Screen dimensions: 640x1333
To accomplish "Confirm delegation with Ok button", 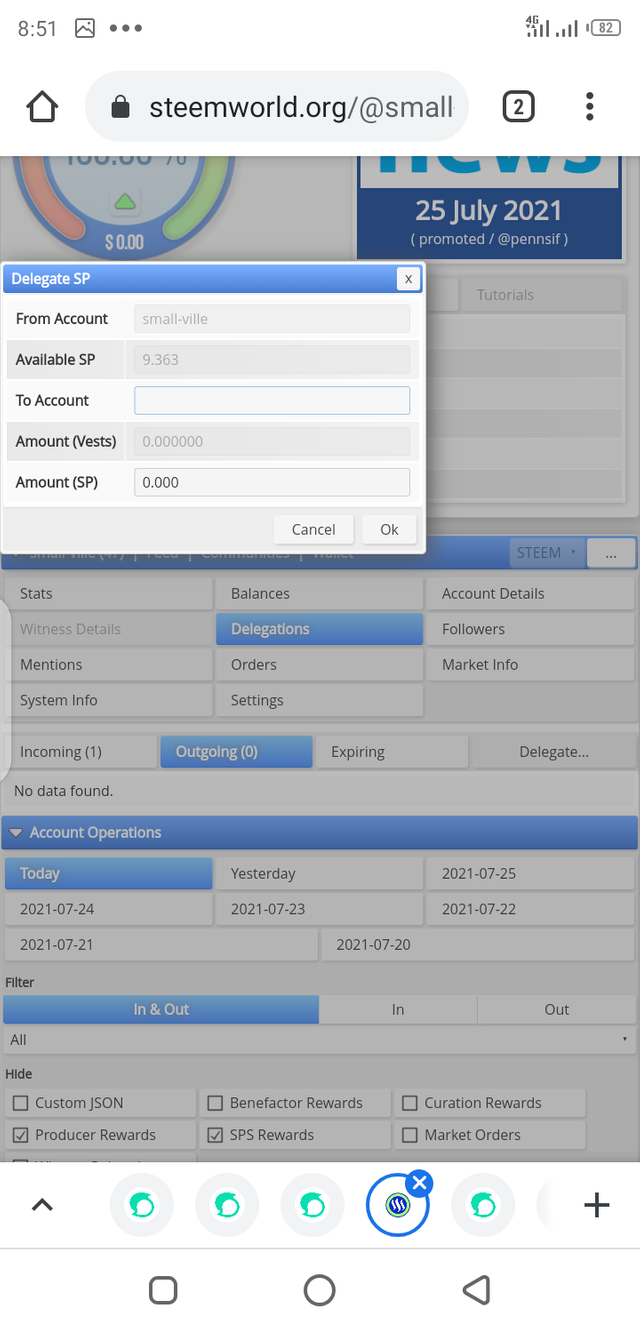I will (389, 529).
